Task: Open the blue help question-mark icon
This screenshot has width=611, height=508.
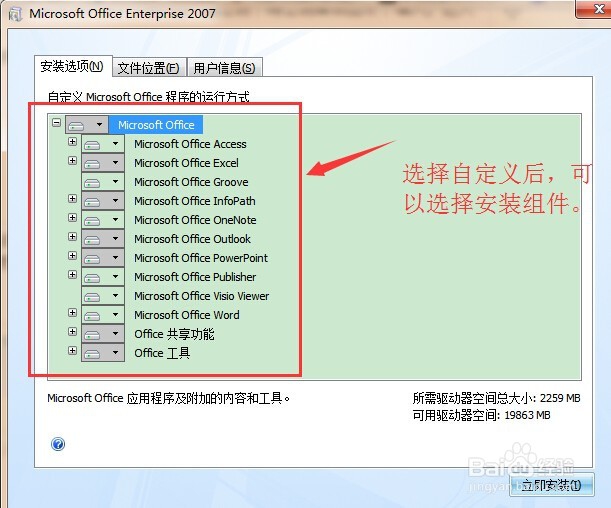Action: [58, 444]
